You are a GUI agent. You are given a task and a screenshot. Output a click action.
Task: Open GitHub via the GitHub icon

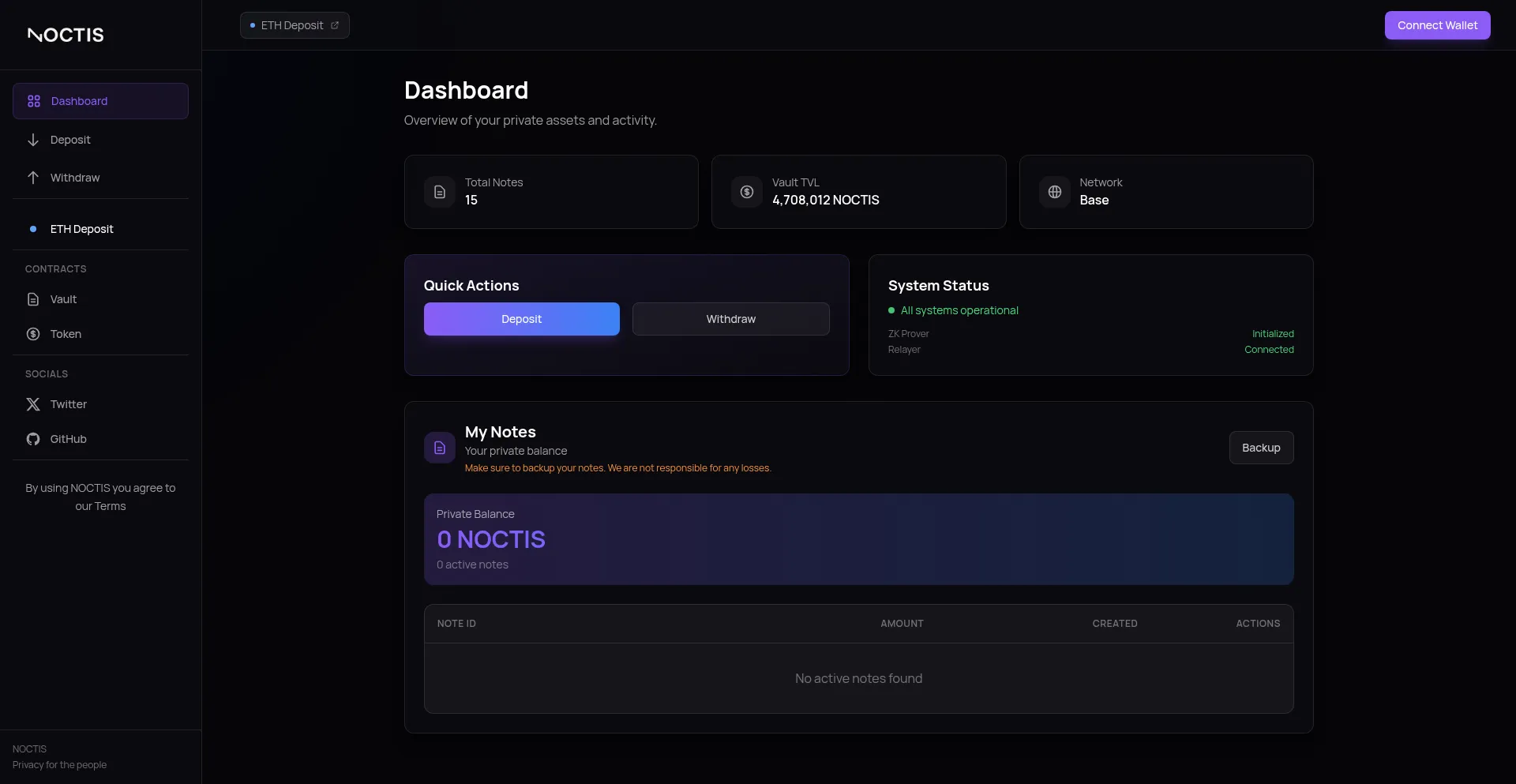[32, 439]
